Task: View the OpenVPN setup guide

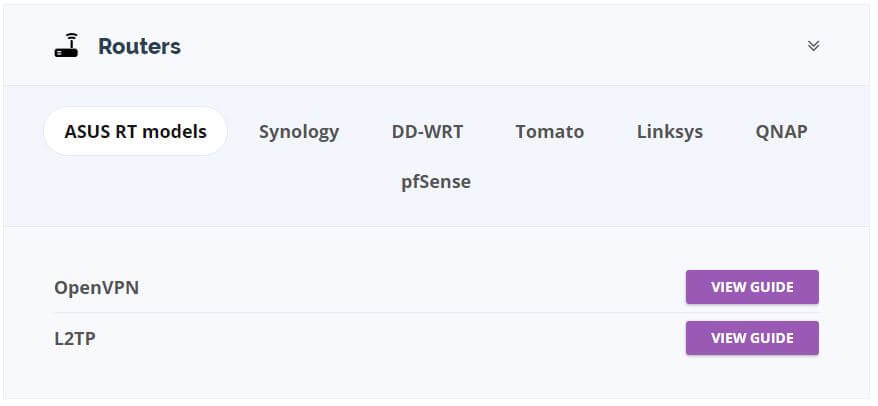Action: tap(752, 287)
